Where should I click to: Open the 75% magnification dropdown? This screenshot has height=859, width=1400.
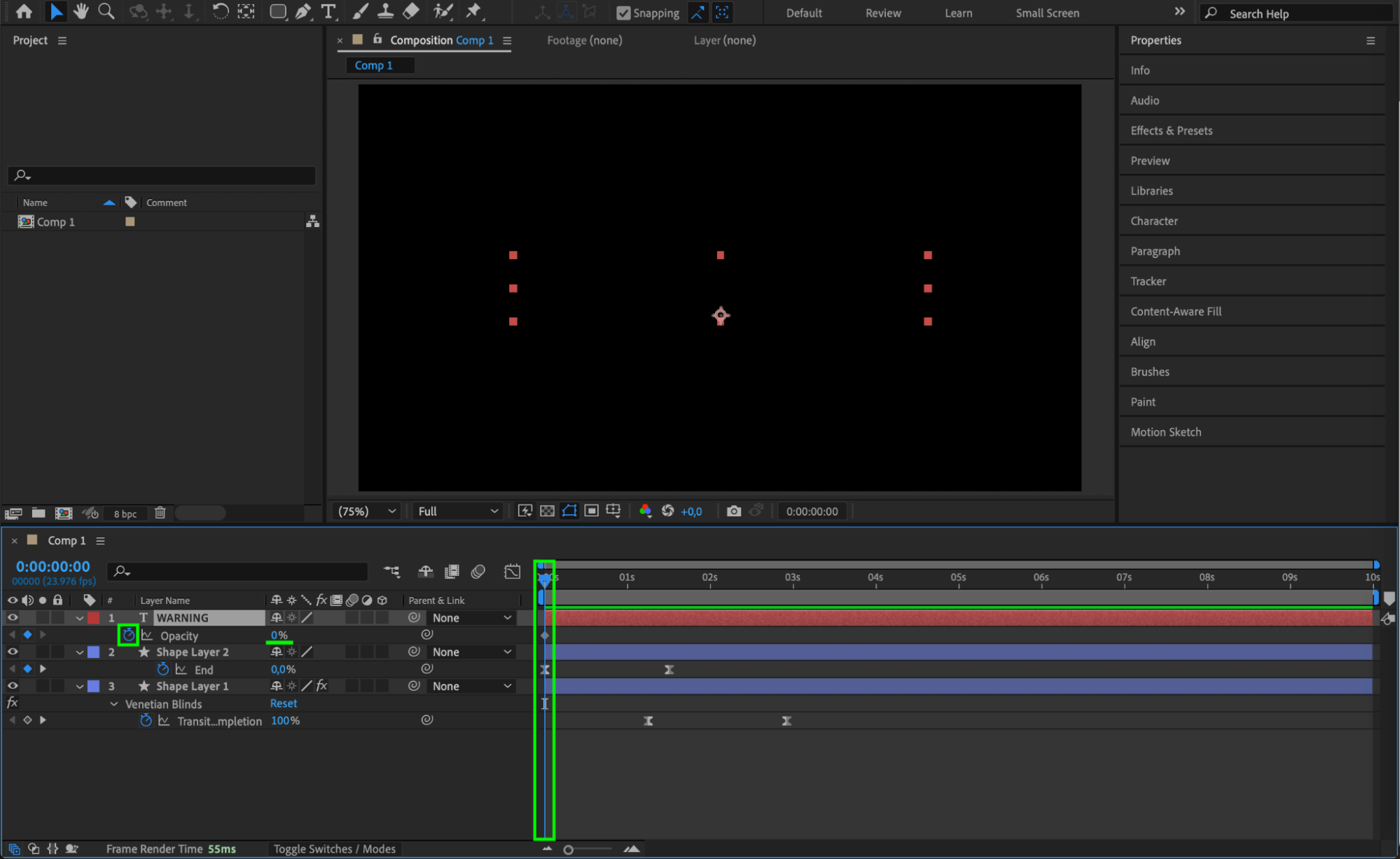pos(367,511)
